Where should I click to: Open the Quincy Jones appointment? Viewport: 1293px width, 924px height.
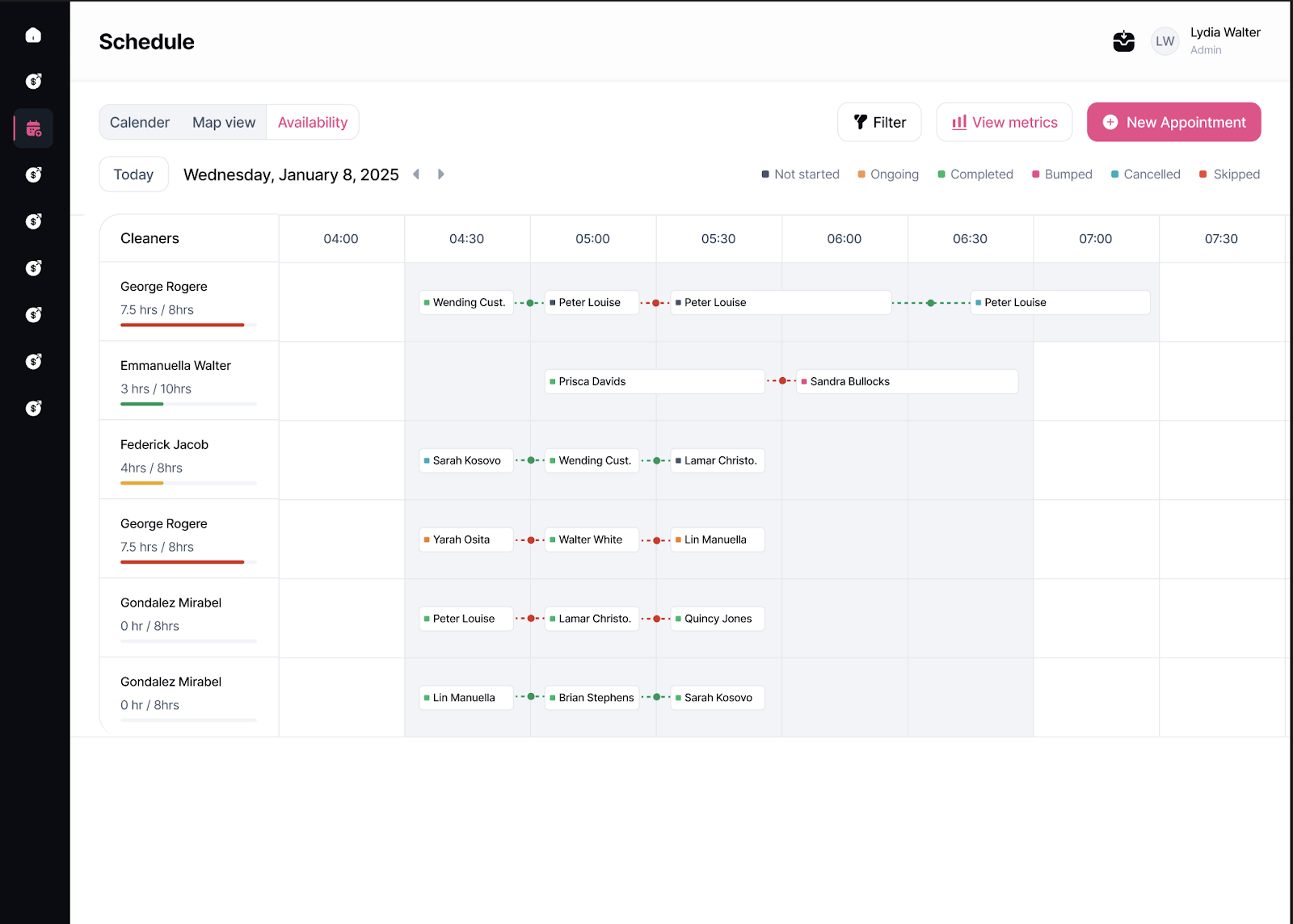pos(718,619)
